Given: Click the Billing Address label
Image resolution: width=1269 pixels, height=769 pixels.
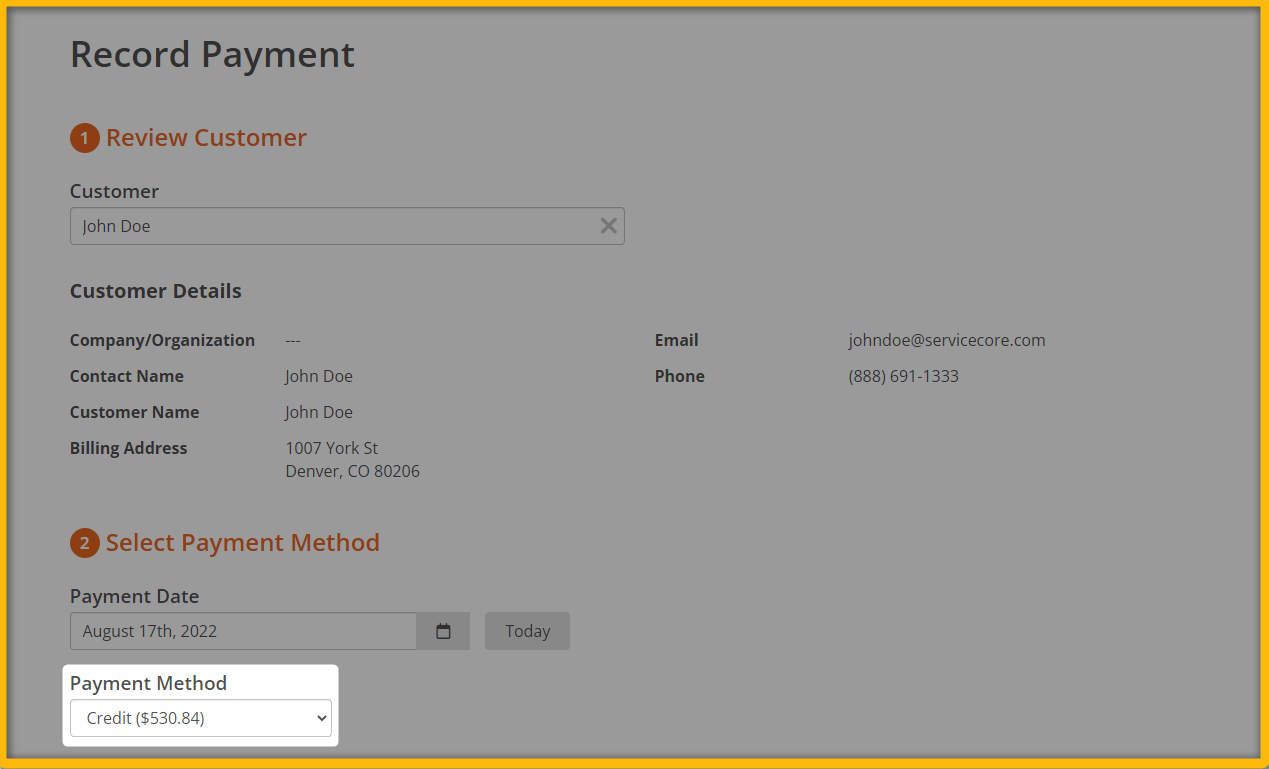Looking at the screenshot, I should (x=129, y=448).
